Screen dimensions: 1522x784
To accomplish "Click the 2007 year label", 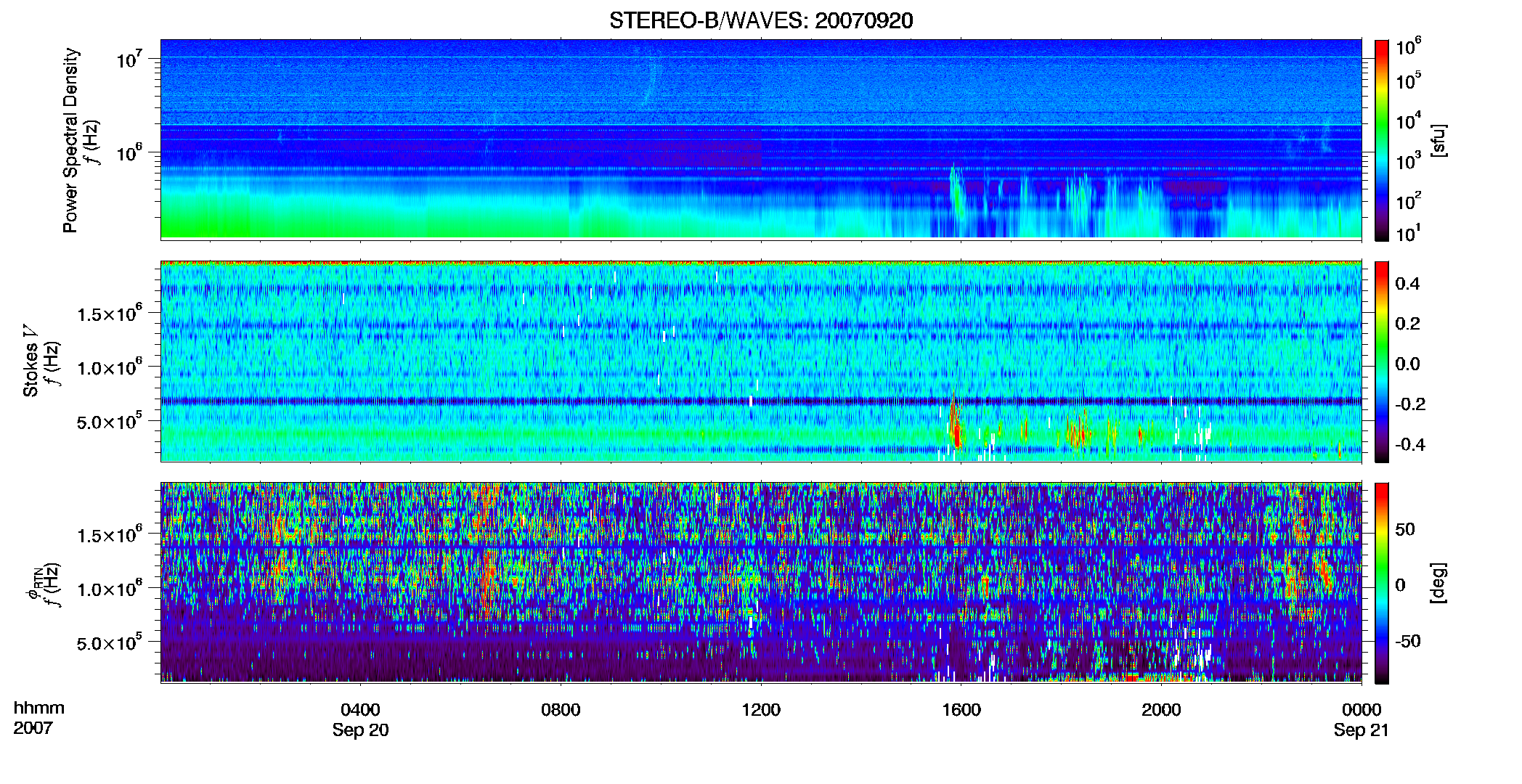I will pos(33,727).
